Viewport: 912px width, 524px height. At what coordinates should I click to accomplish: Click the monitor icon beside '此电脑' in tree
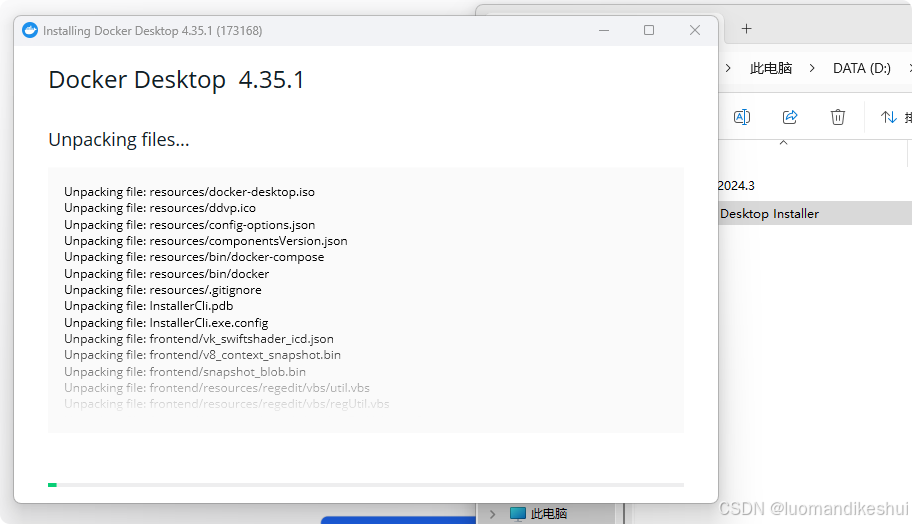click(x=517, y=514)
